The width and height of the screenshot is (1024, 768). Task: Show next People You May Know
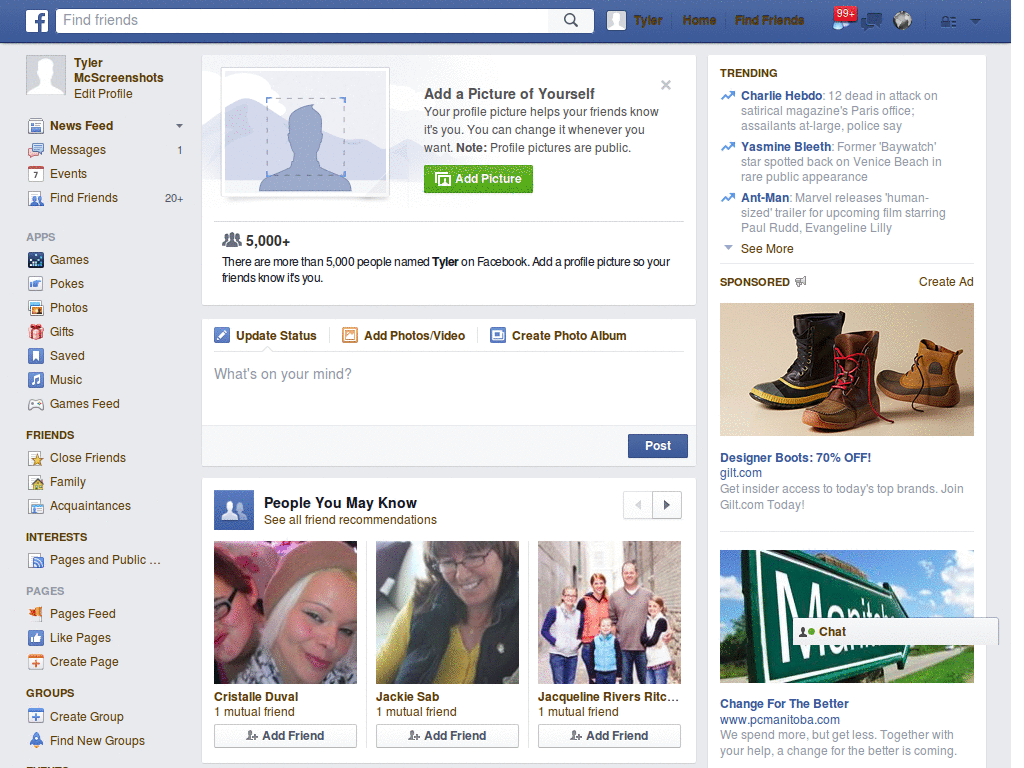[667, 505]
